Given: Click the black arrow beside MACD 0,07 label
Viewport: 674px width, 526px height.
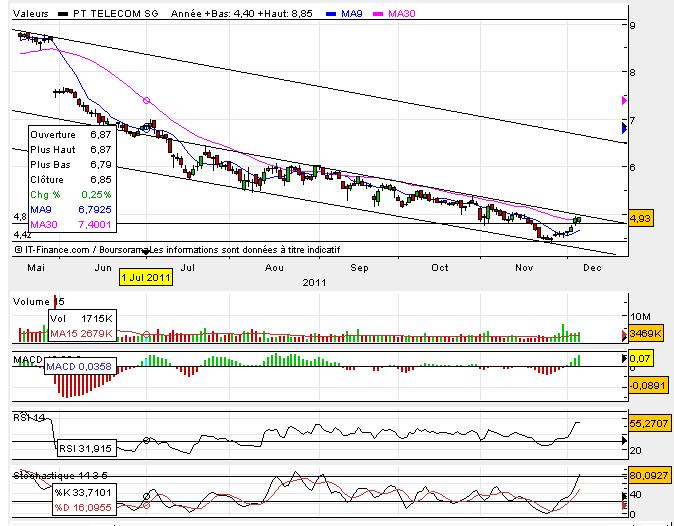Looking at the screenshot, I should point(625,358).
